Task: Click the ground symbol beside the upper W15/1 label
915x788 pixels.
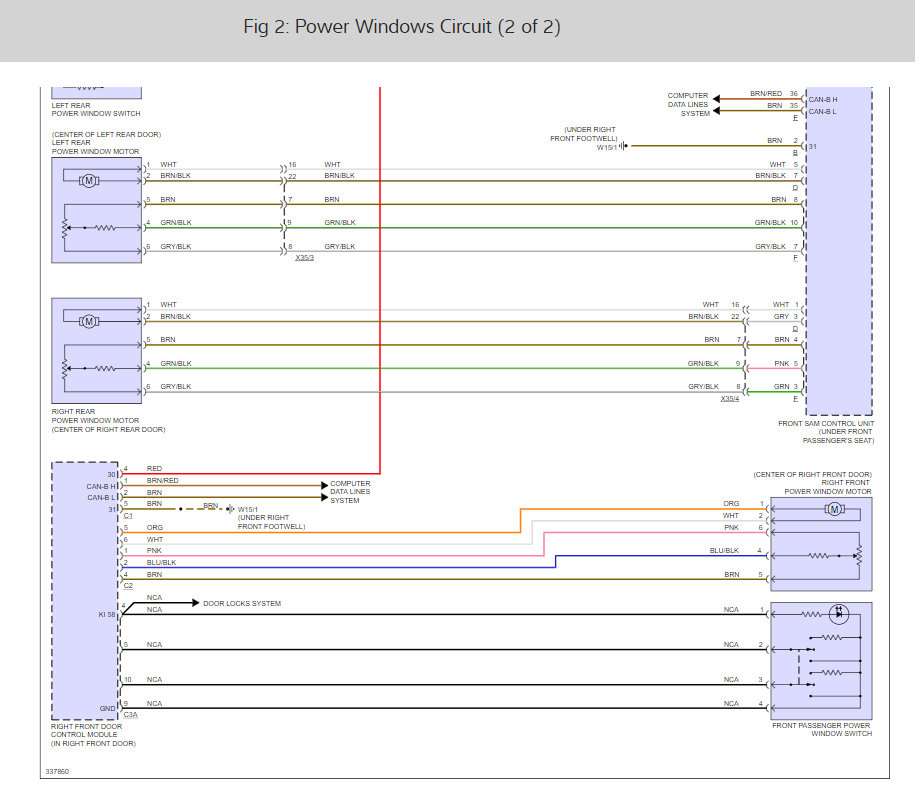Action: [x=621, y=146]
